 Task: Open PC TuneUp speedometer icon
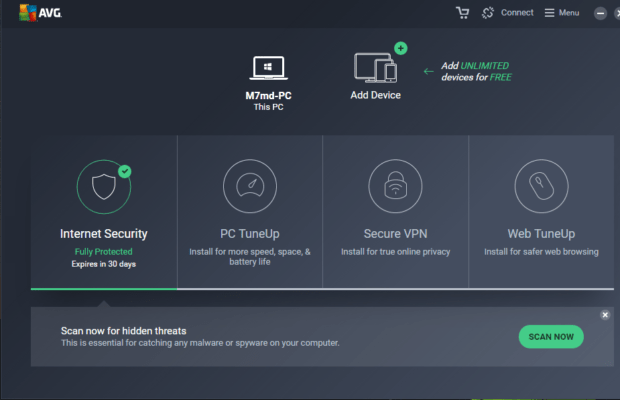[250, 186]
